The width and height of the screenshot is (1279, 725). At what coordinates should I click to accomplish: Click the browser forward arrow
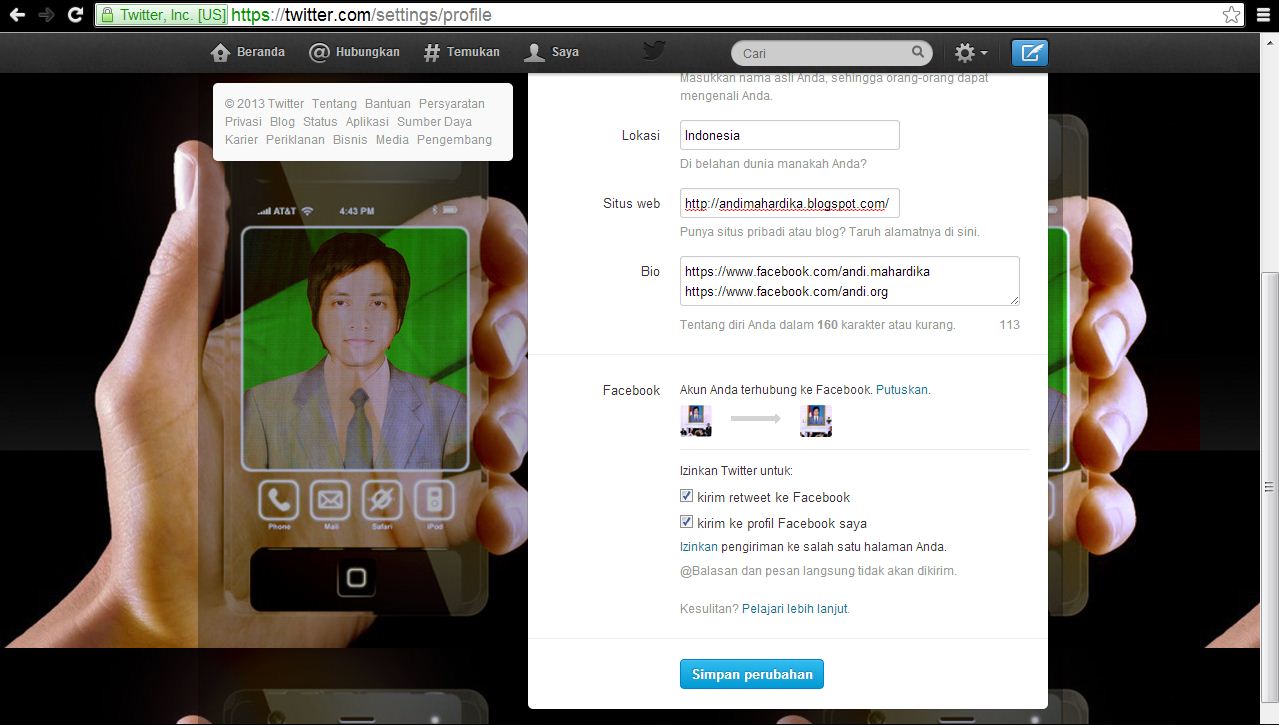46,15
